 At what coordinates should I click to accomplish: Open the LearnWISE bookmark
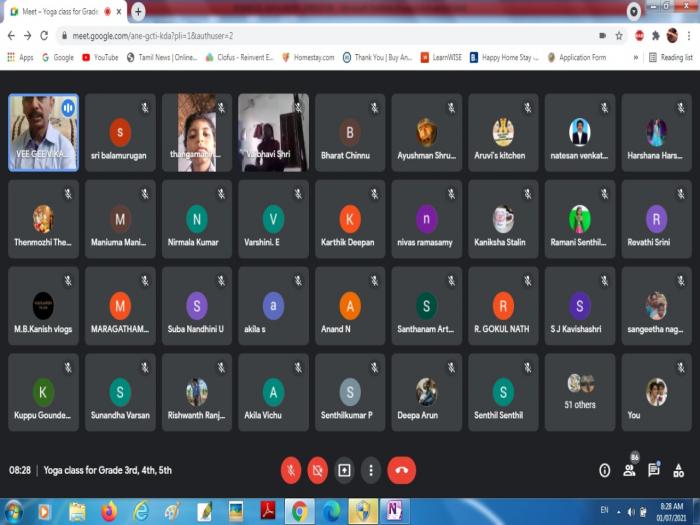pyautogui.click(x=441, y=57)
